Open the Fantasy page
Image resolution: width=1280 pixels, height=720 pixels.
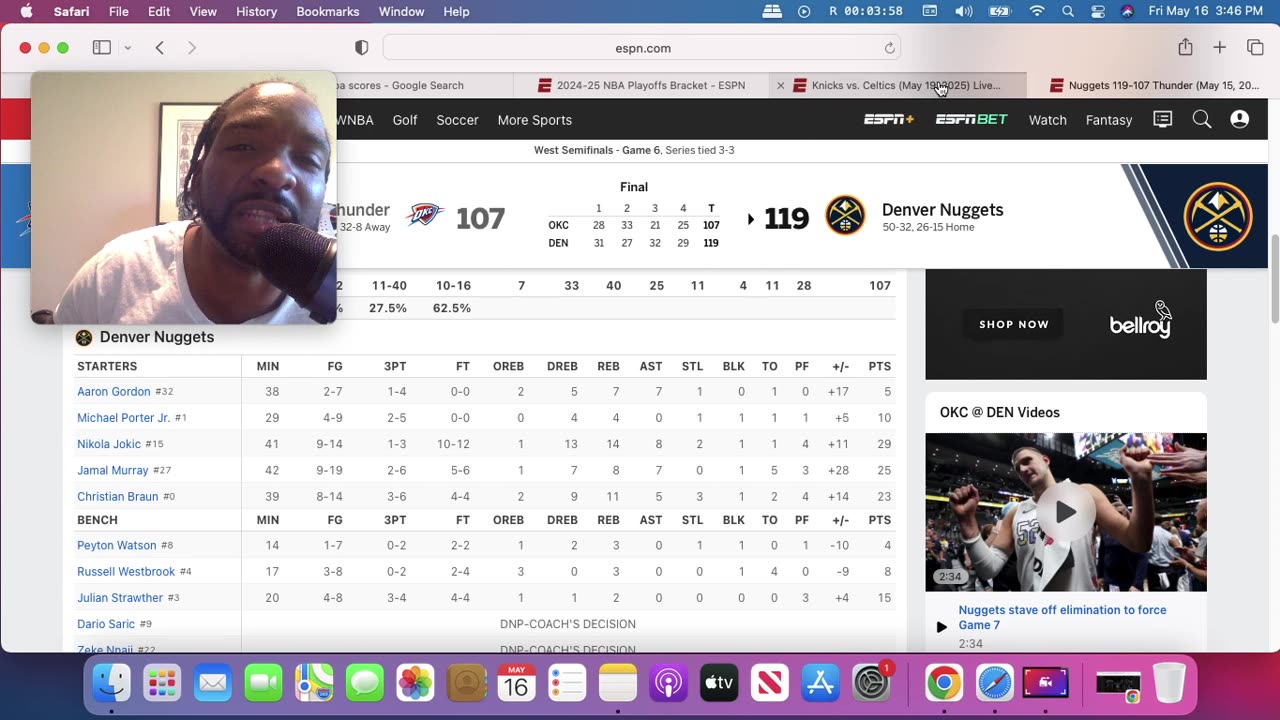[x=1109, y=120]
